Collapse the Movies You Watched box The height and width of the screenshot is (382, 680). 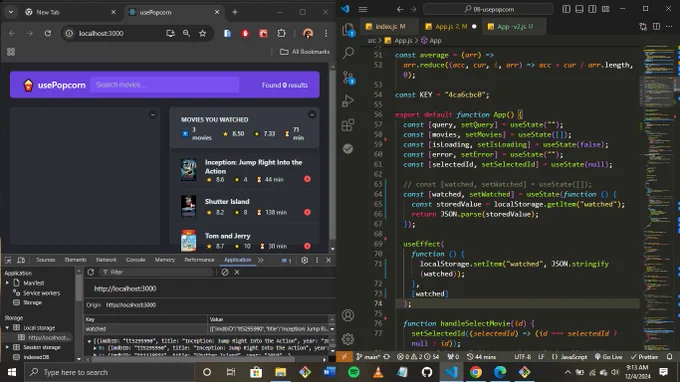(312, 114)
